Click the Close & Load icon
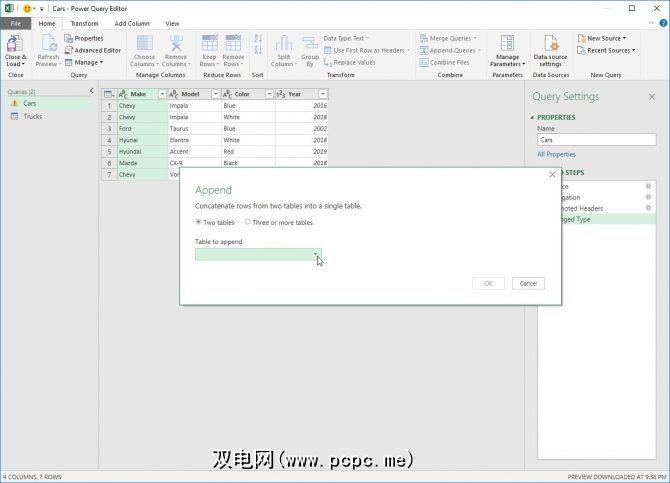The image size is (670, 483). point(15,44)
